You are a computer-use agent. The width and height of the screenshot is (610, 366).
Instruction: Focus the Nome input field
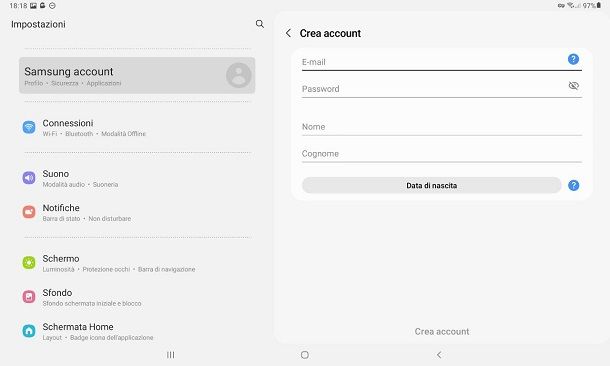pos(442,127)
